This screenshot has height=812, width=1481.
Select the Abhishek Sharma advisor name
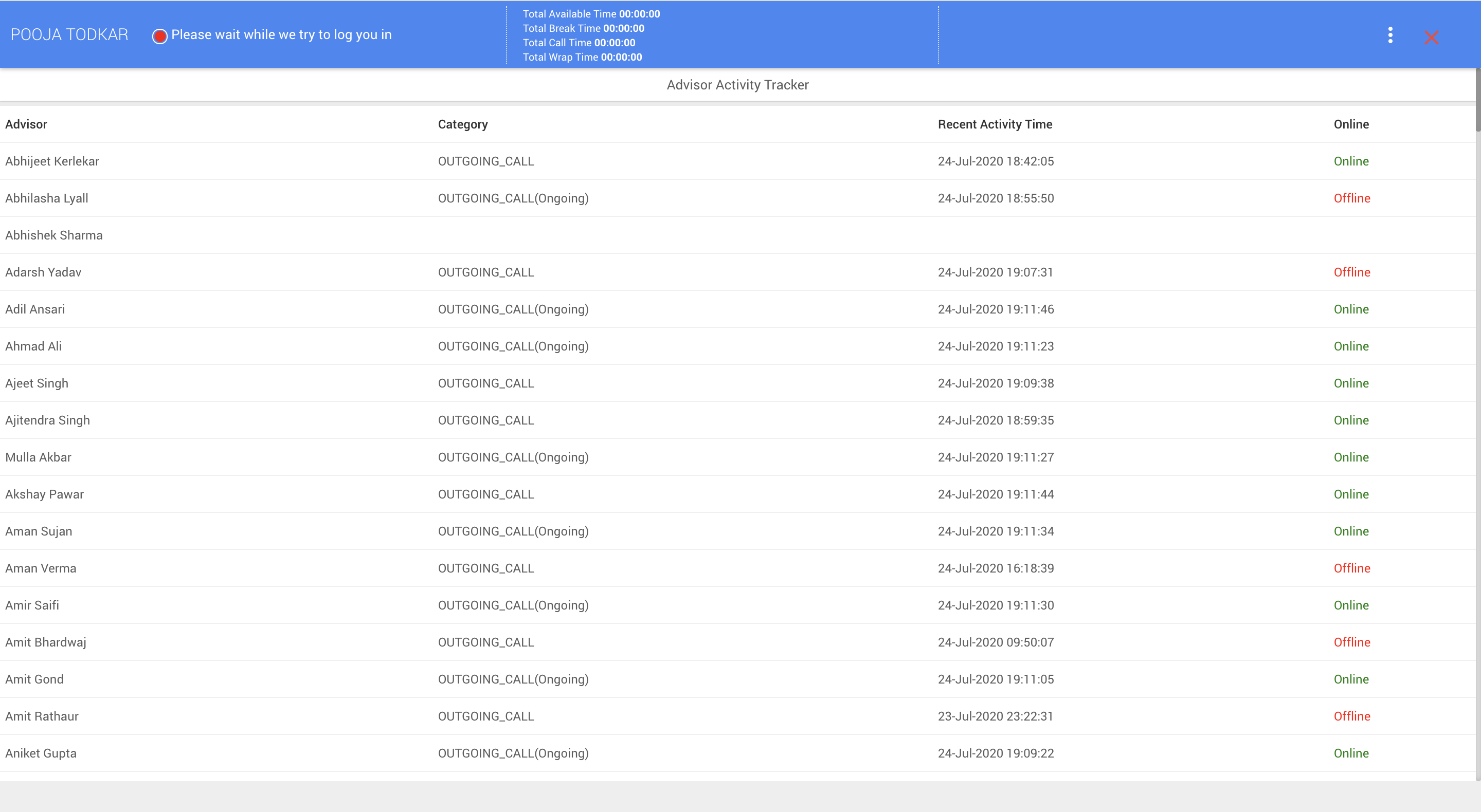click(x=54, y=235)
